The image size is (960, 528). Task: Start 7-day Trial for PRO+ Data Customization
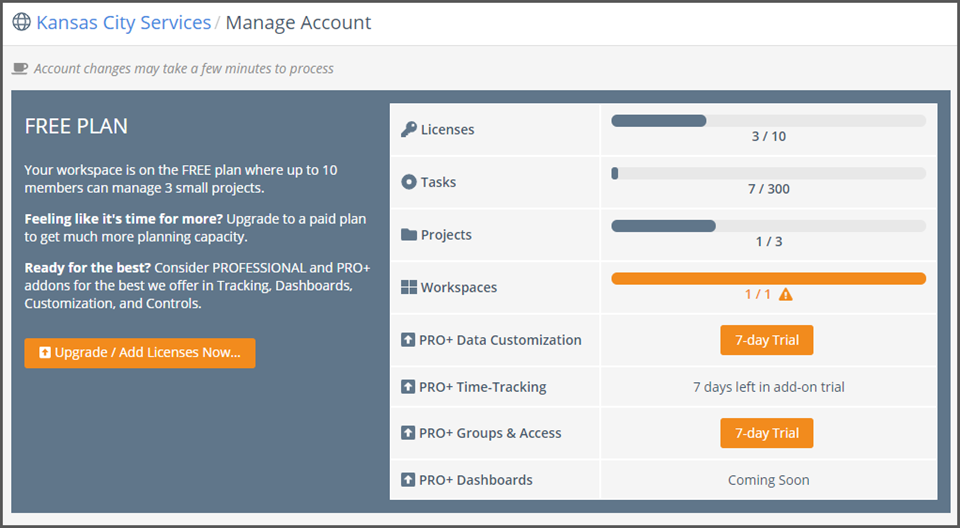point(766,340)
